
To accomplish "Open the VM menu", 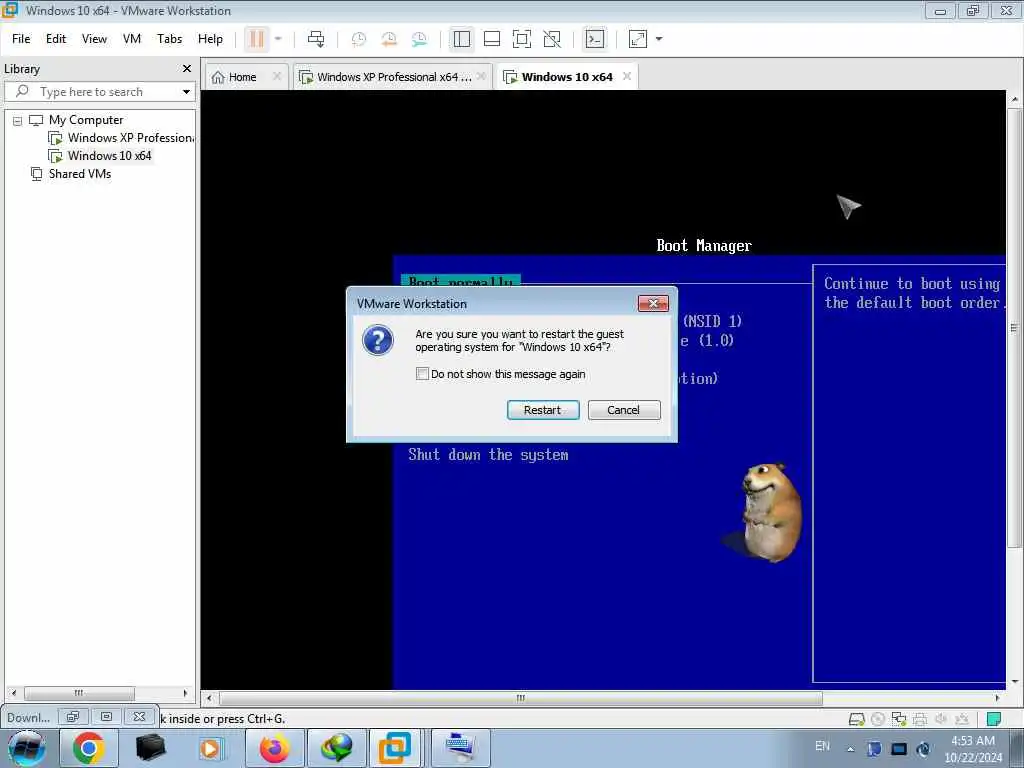I will pos(132,39).
